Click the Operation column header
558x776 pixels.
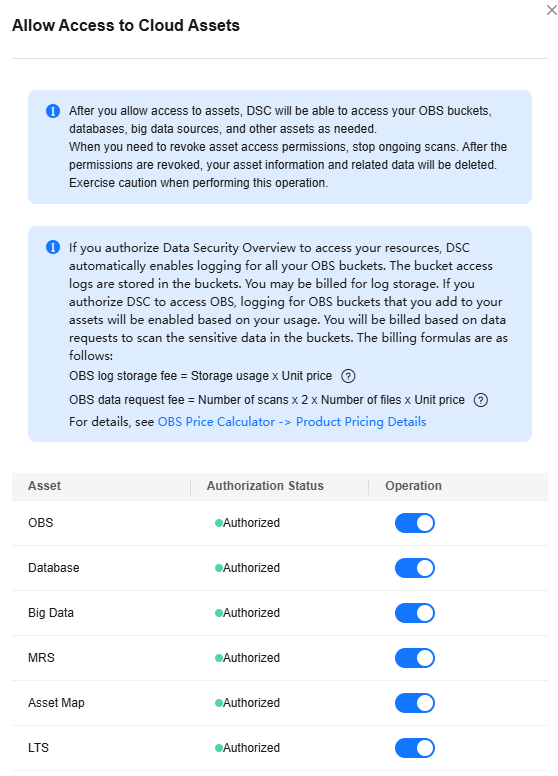(414, 485)
